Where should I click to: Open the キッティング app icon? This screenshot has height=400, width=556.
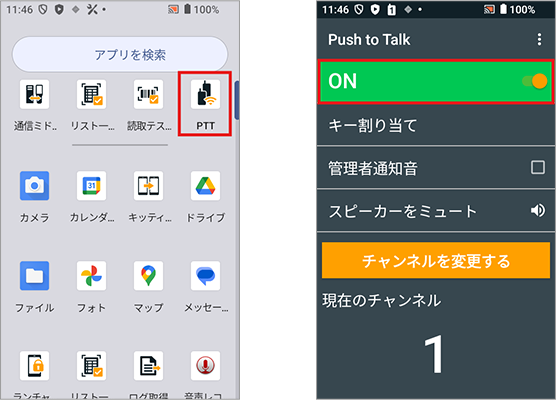tap(149, 186)
